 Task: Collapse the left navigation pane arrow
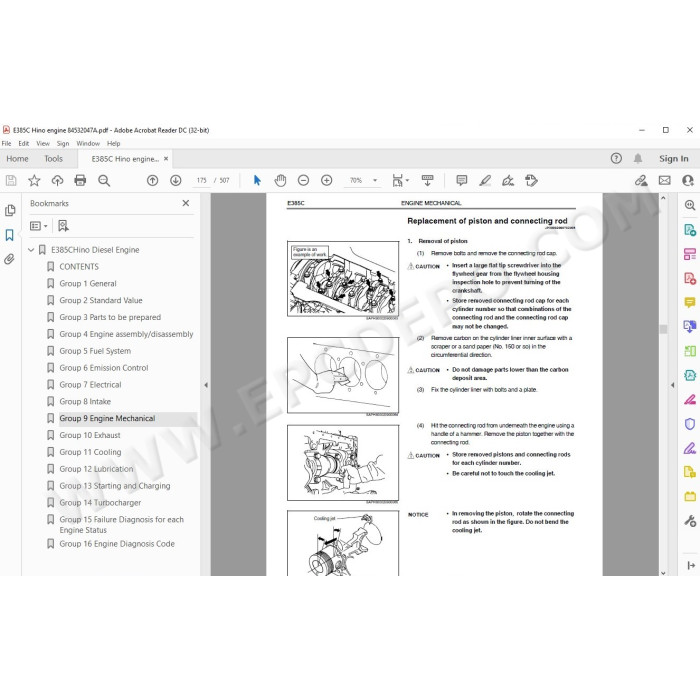pyautogui.click(x=206, y=385)
